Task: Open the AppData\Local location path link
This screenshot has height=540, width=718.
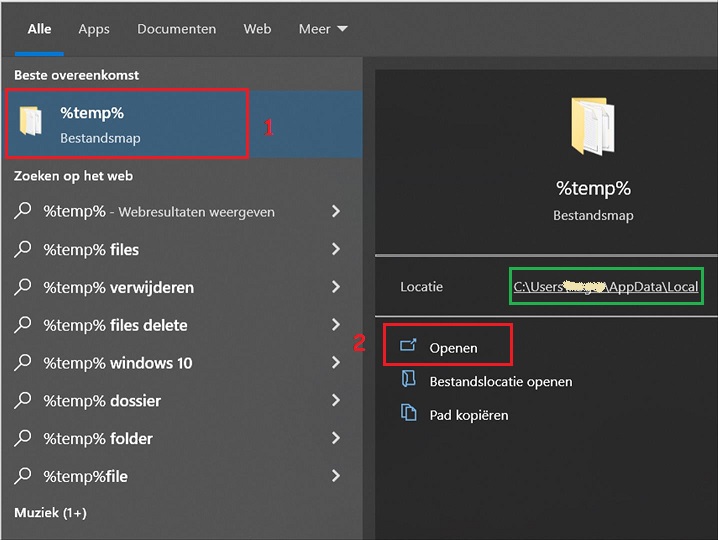Action: [605, 287]
